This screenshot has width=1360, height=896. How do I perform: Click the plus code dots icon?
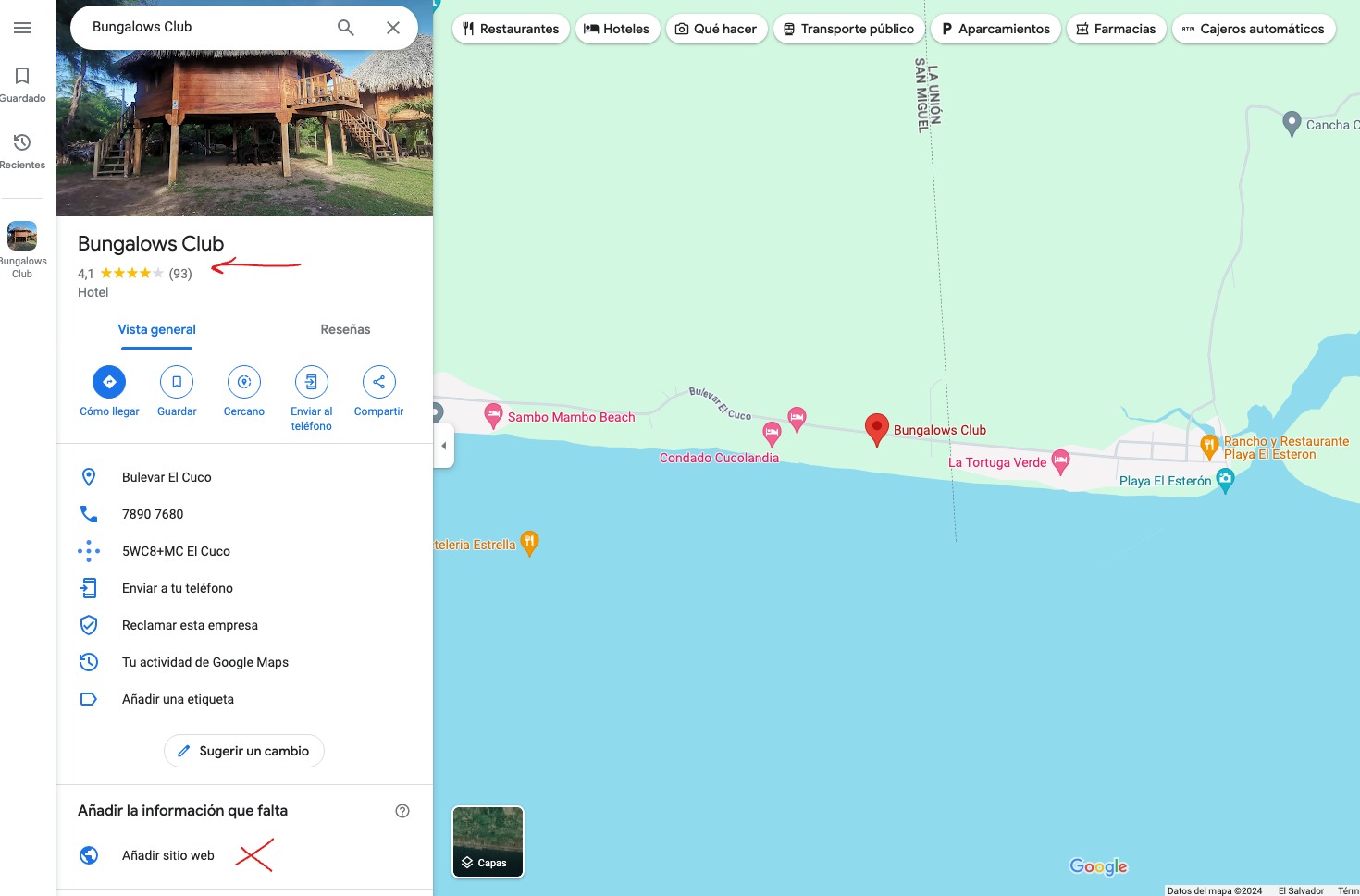click(x=89, y=551)
